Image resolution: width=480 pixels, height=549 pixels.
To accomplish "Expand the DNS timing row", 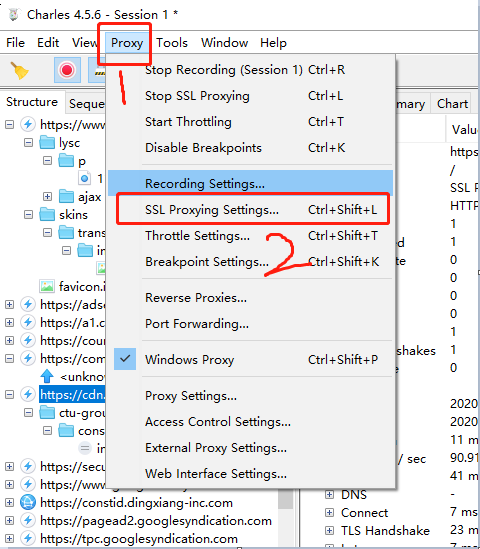I will pyautogui.click(x=329, y=494).
